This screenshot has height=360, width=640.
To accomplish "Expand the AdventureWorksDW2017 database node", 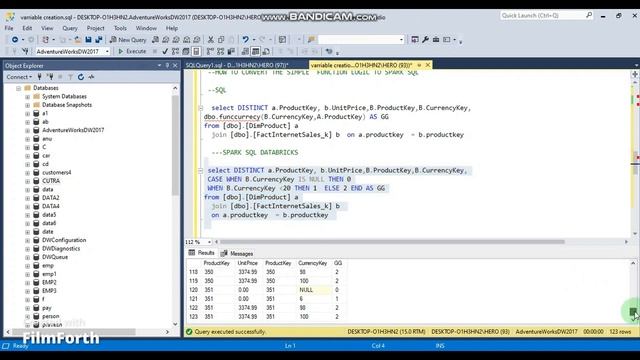I will pos(27,130).
